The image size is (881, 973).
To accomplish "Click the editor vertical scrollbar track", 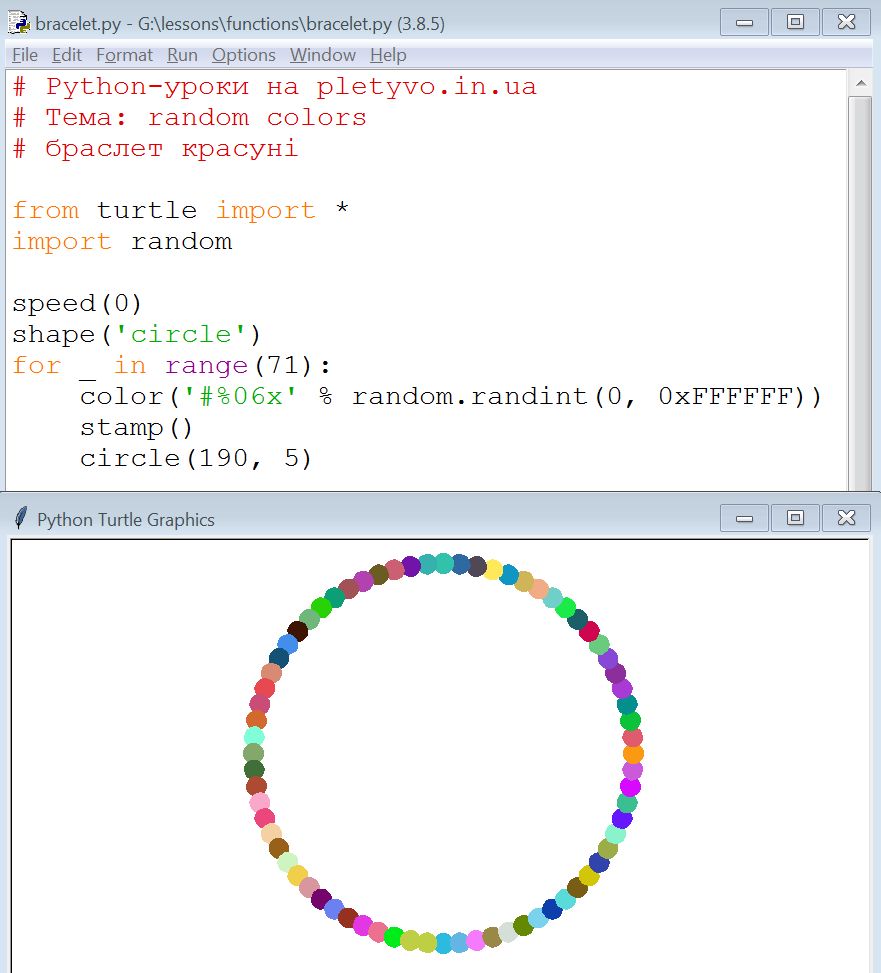I will (x=861, y=292).
